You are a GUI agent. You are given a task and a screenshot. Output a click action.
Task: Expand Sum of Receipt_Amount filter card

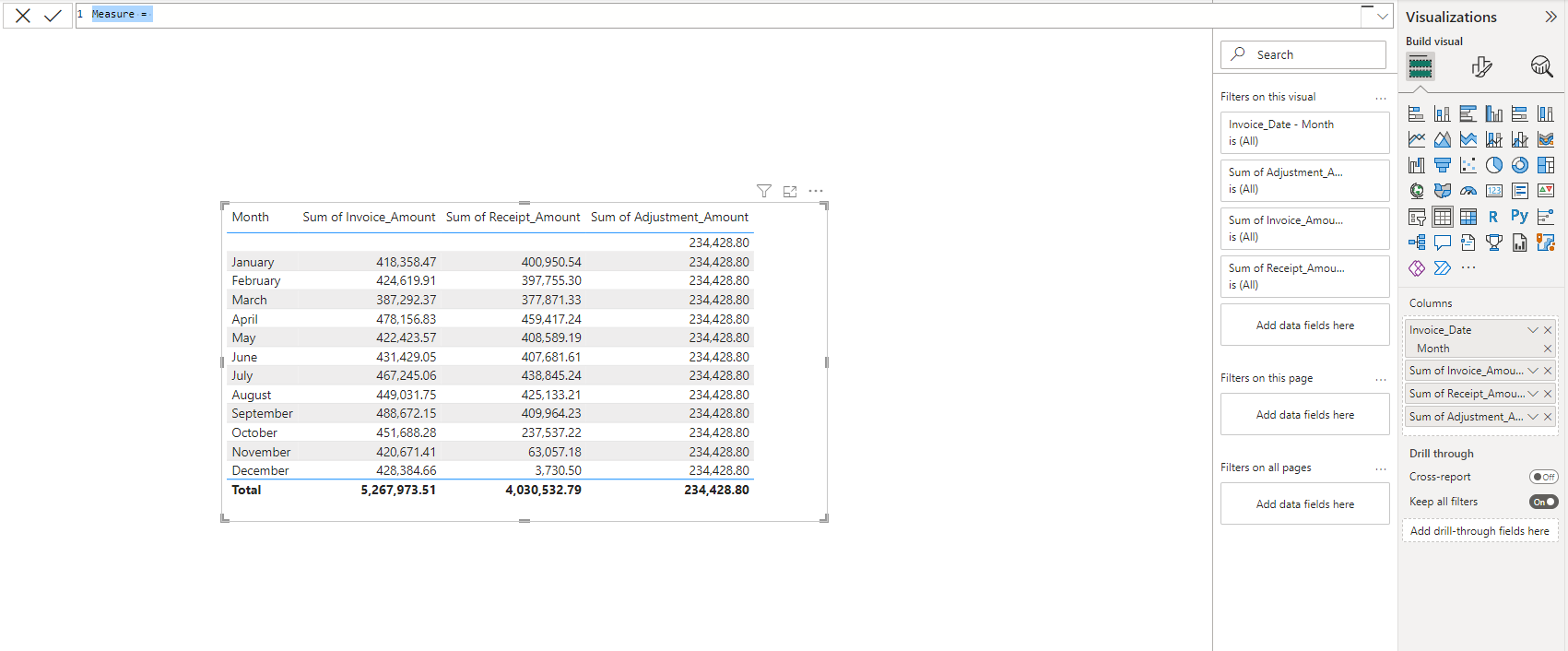[x=1304, y=277]
